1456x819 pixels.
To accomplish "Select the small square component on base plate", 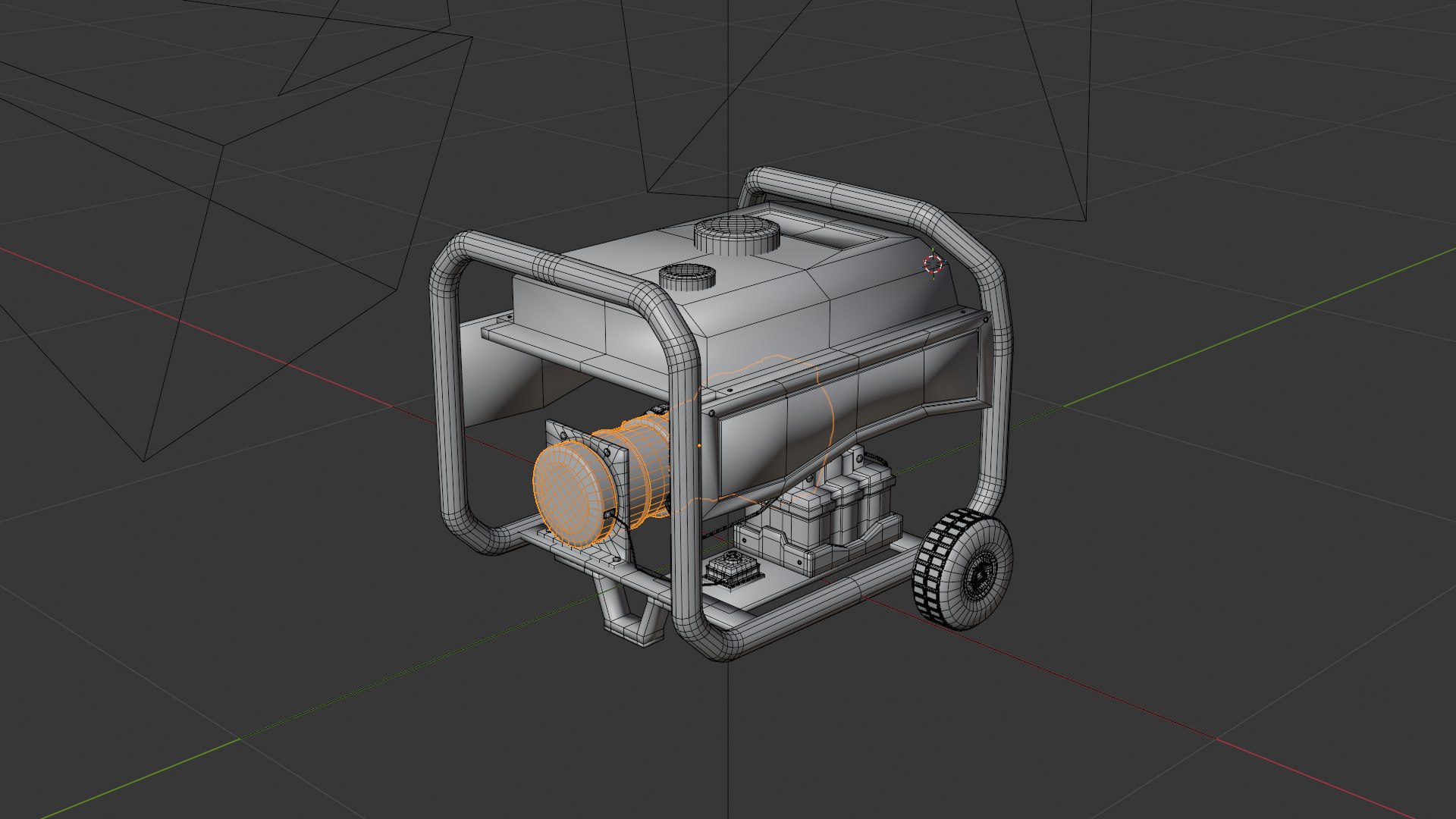I will pyautogui.click(x=734, y=570).
